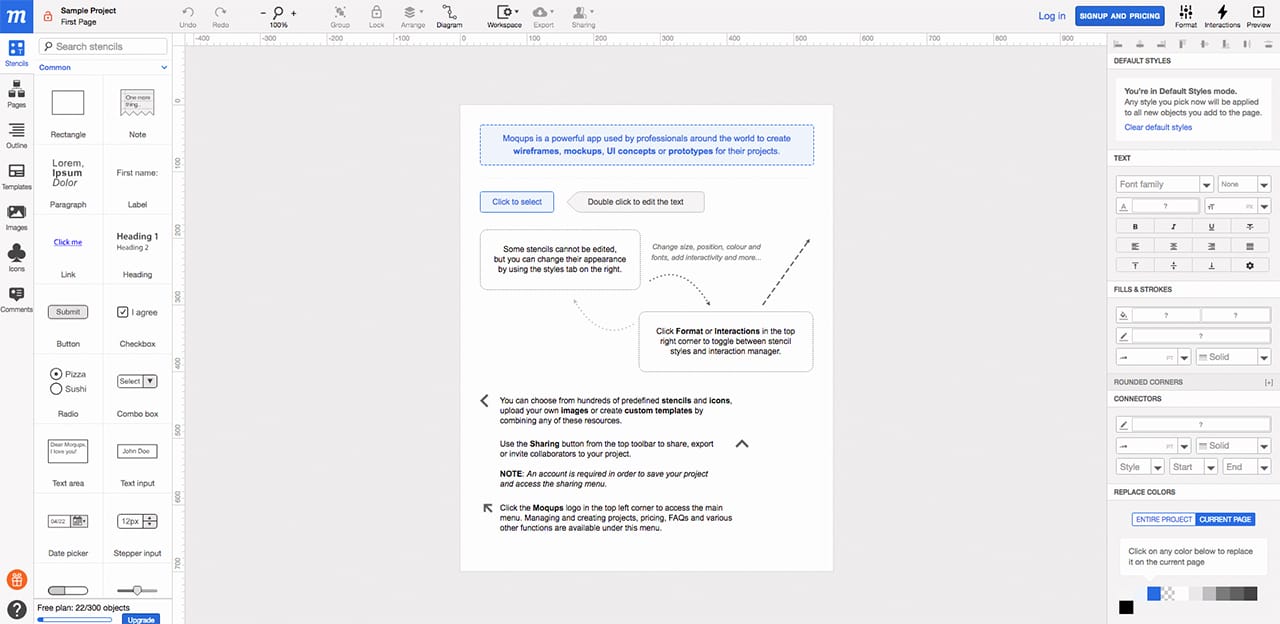Open the Outline sidebar panel
The width and height of the screenshot is (1280, 624).
(16, 136)
